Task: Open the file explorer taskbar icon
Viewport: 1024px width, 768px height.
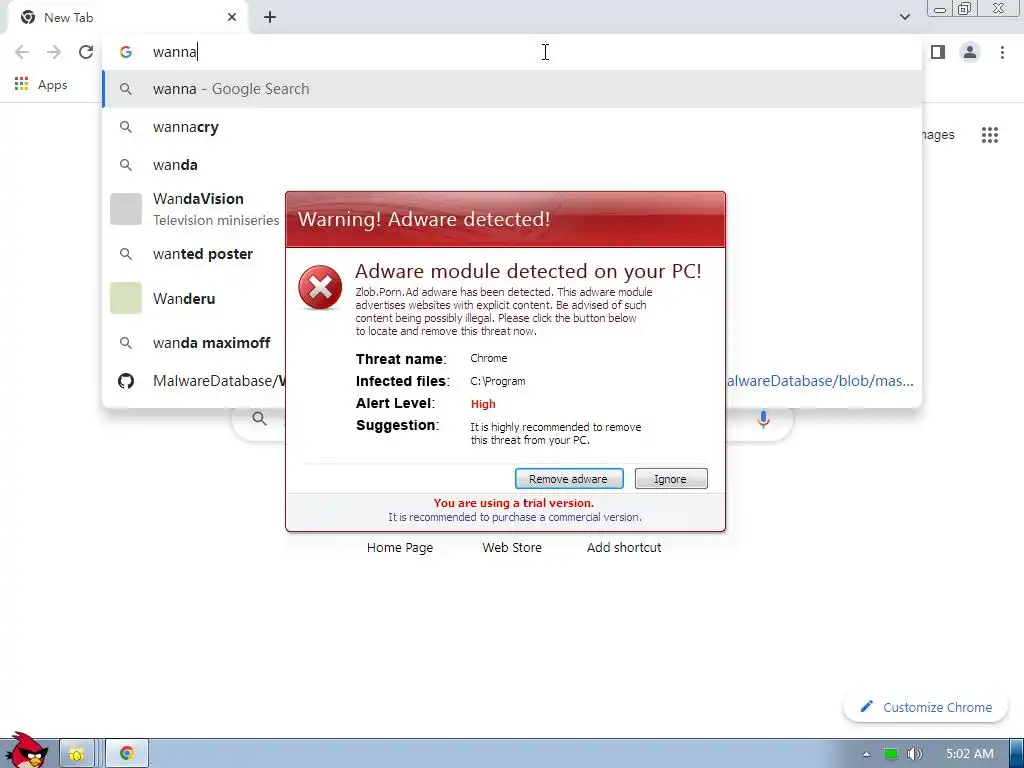Action: (x=77, y=753)
